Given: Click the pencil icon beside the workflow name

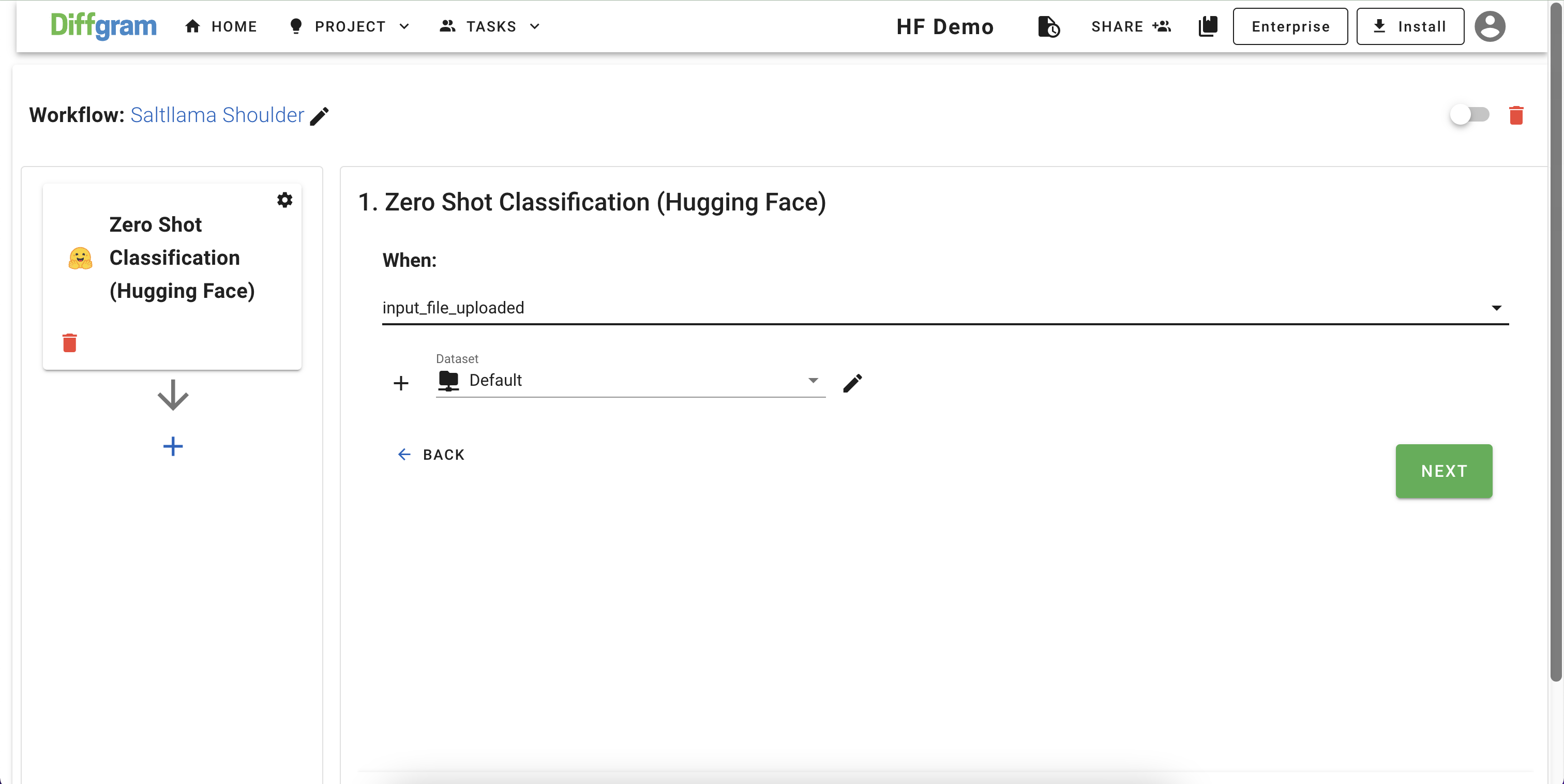Looking at the screenshot, I should click(x=319, y=116).
